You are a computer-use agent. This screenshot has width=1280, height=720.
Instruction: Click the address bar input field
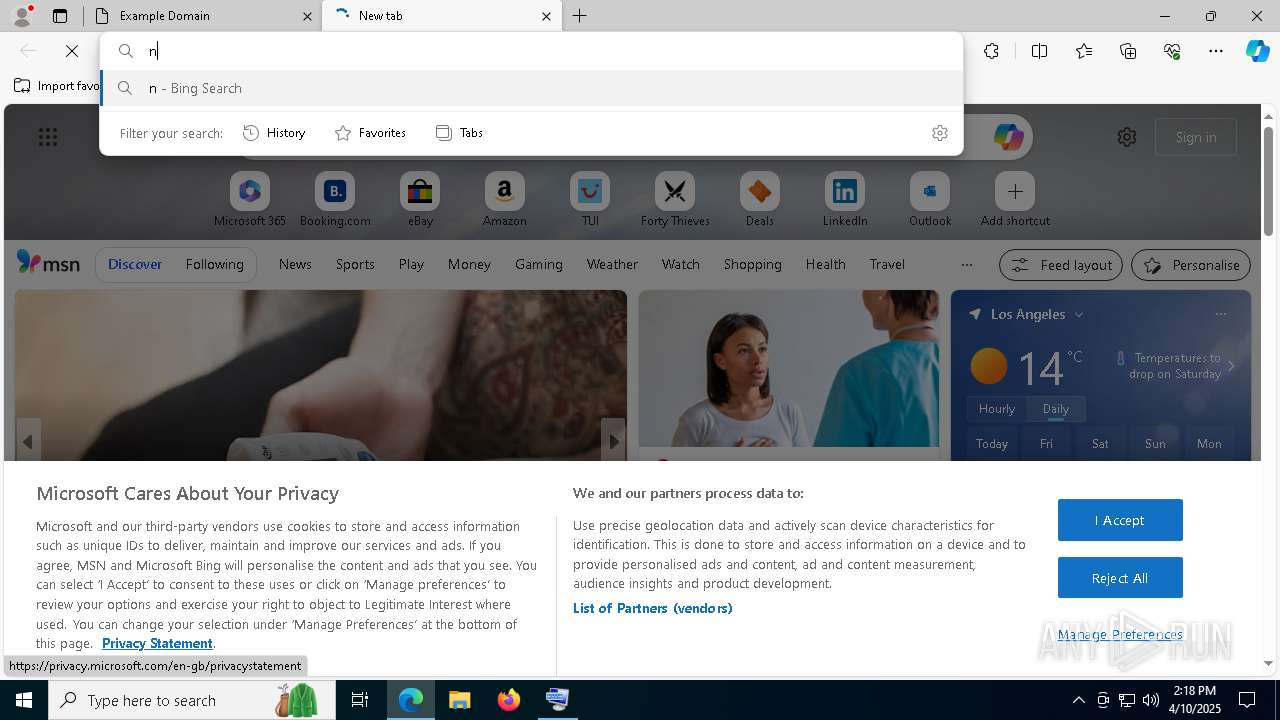(531, 51)
